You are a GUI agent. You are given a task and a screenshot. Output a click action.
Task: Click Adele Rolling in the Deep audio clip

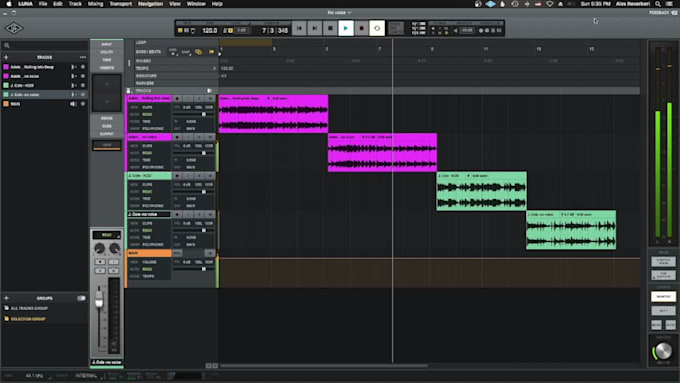point(273,114)
